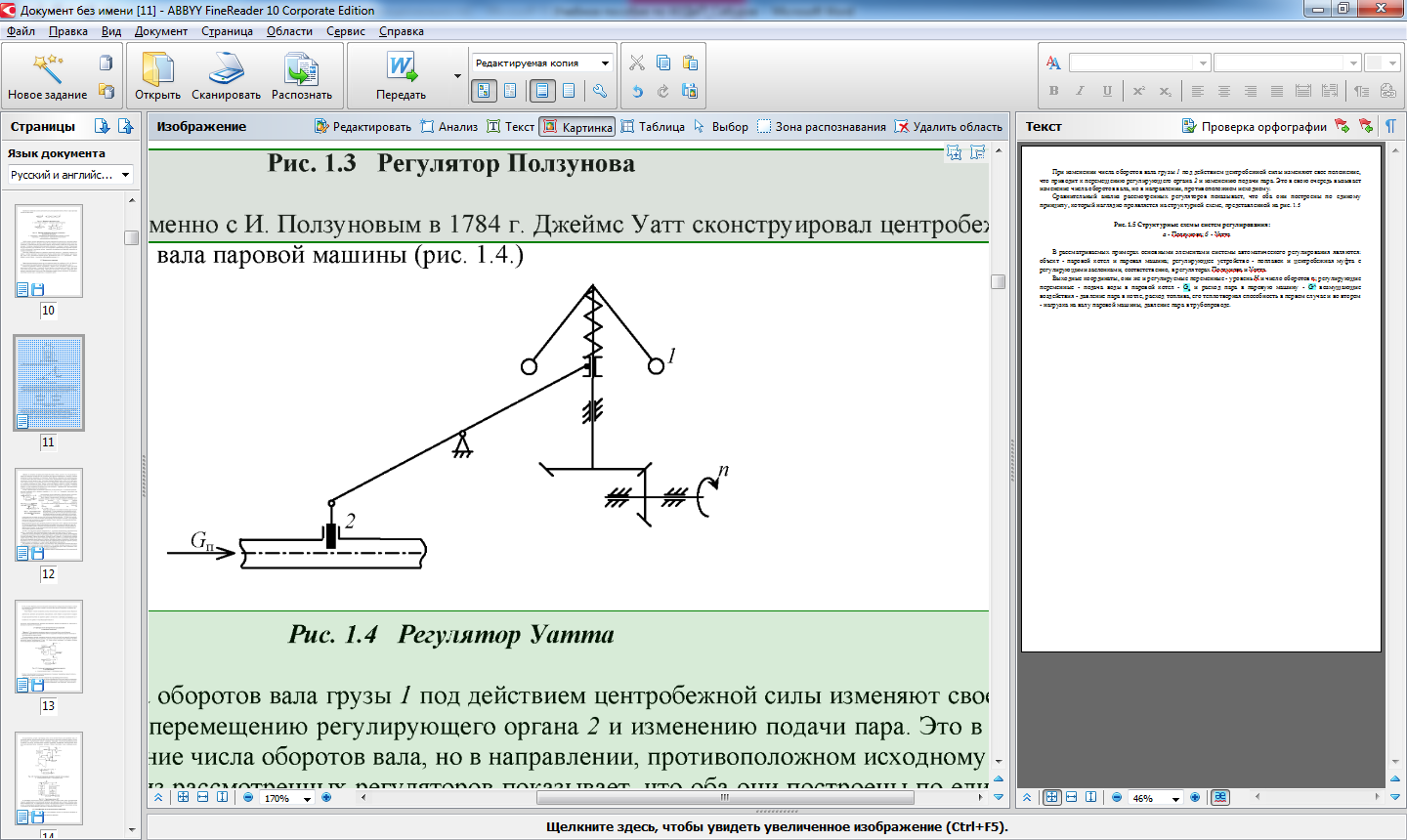Apply underline formatting
1407x840 pixels.
click(1106, 91)
